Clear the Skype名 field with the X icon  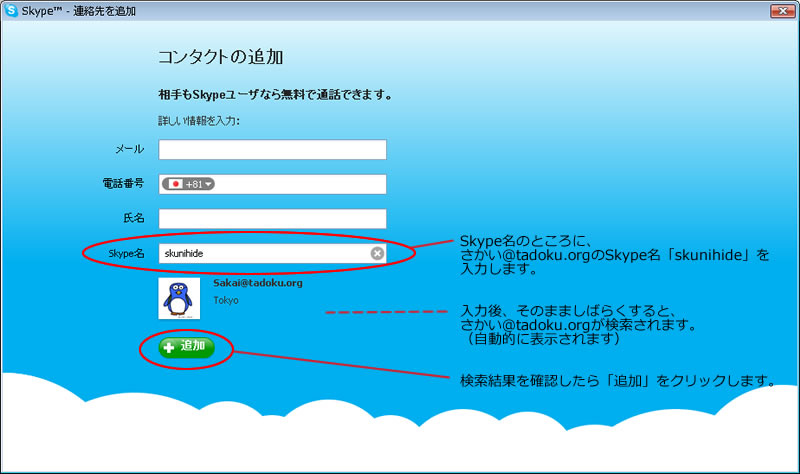(x=377, y=254)
